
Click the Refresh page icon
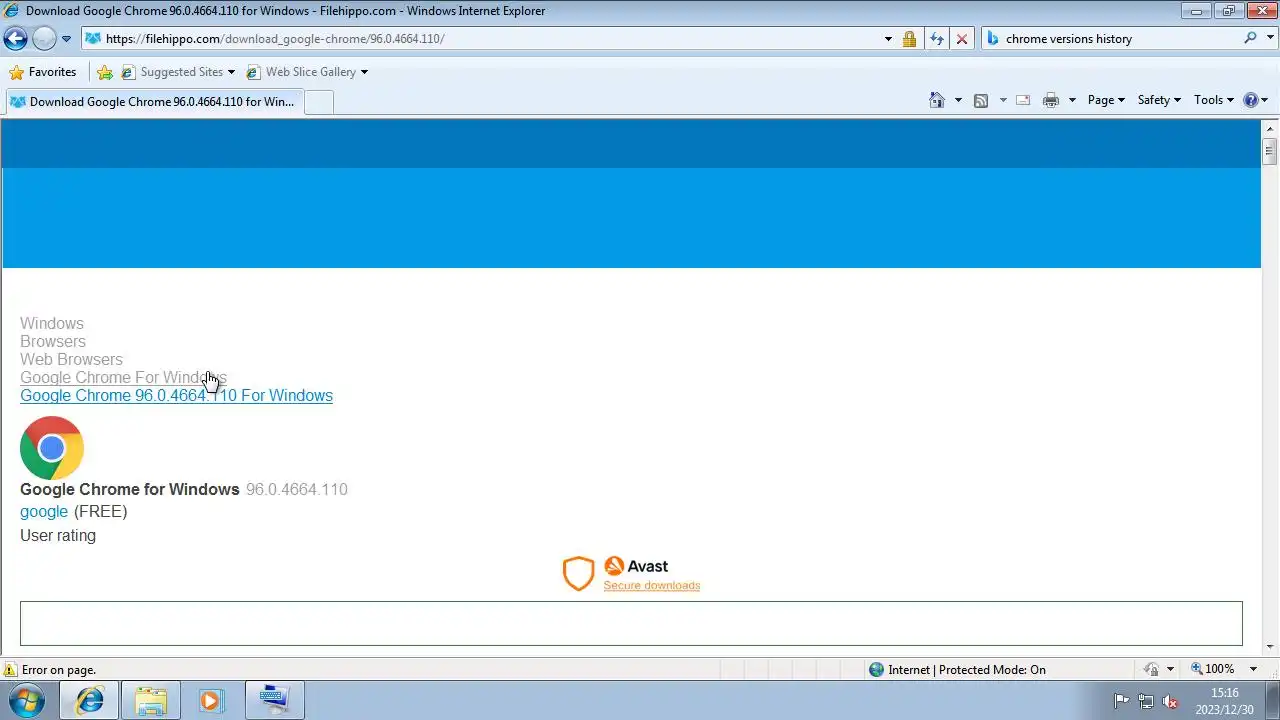[x=936, y=39]
